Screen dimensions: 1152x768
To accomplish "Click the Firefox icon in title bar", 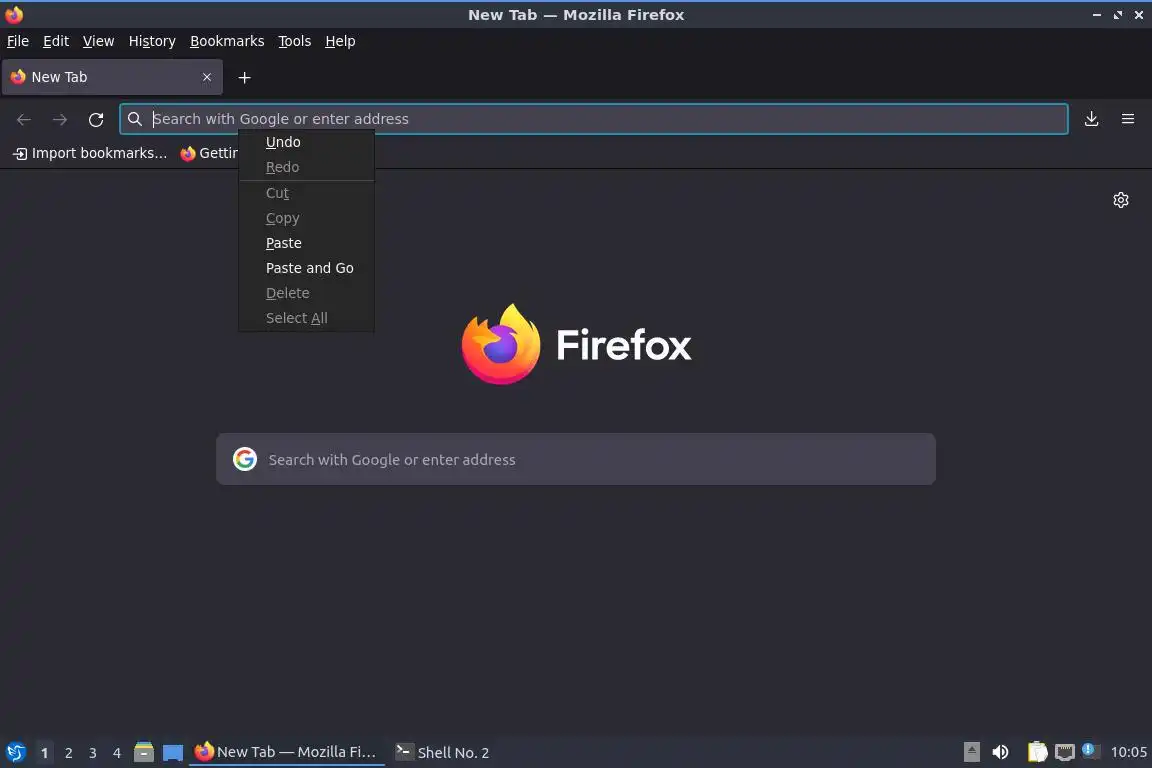I will tap(14, 15).
